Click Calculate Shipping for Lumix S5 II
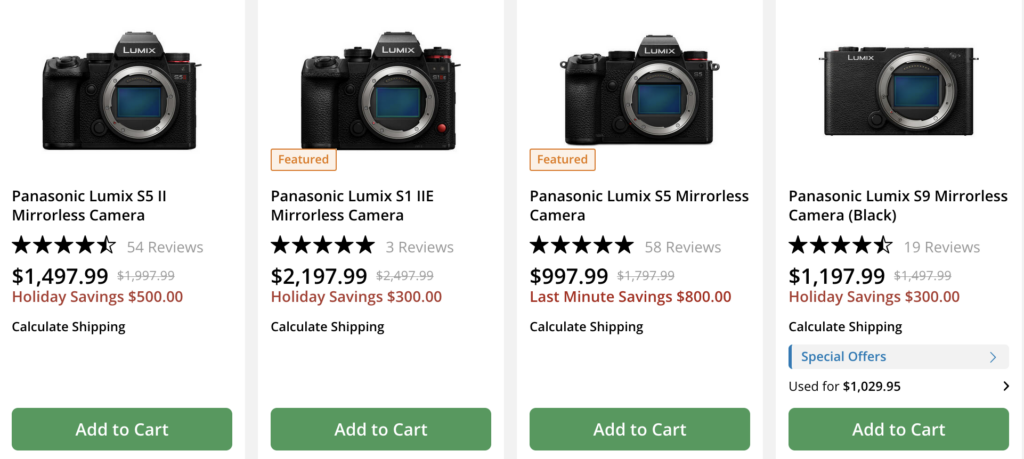Image resolution: width=1024 pixels, height=459 pixels. pyautogui.click(x=69, y=327)
